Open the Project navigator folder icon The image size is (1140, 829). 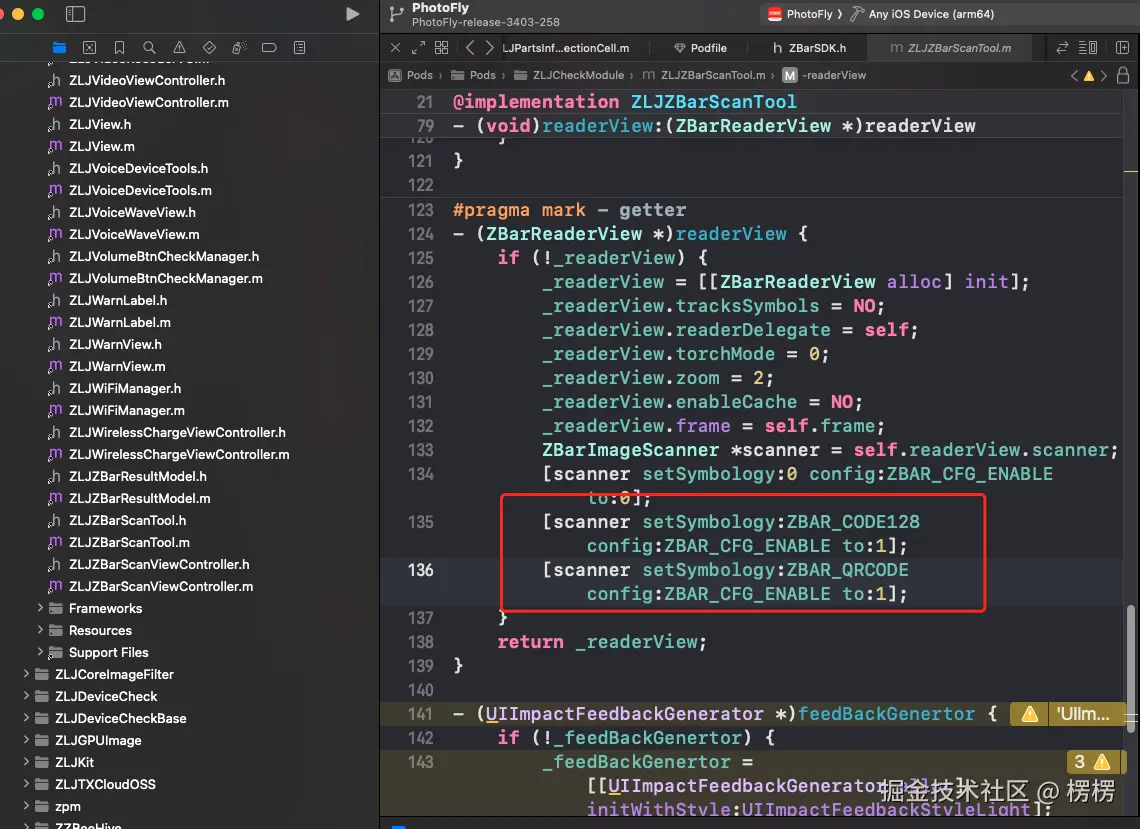point(60,48)
